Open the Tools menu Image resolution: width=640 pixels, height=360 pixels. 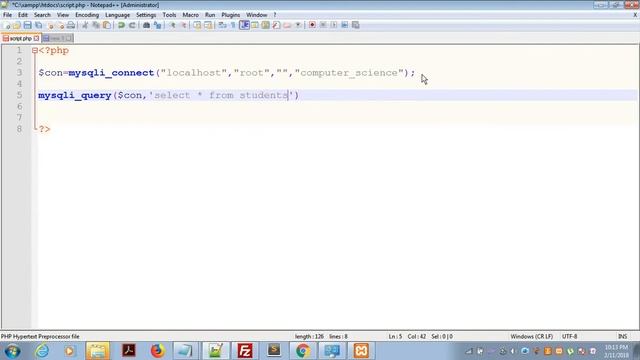click(x=169, y=15)
